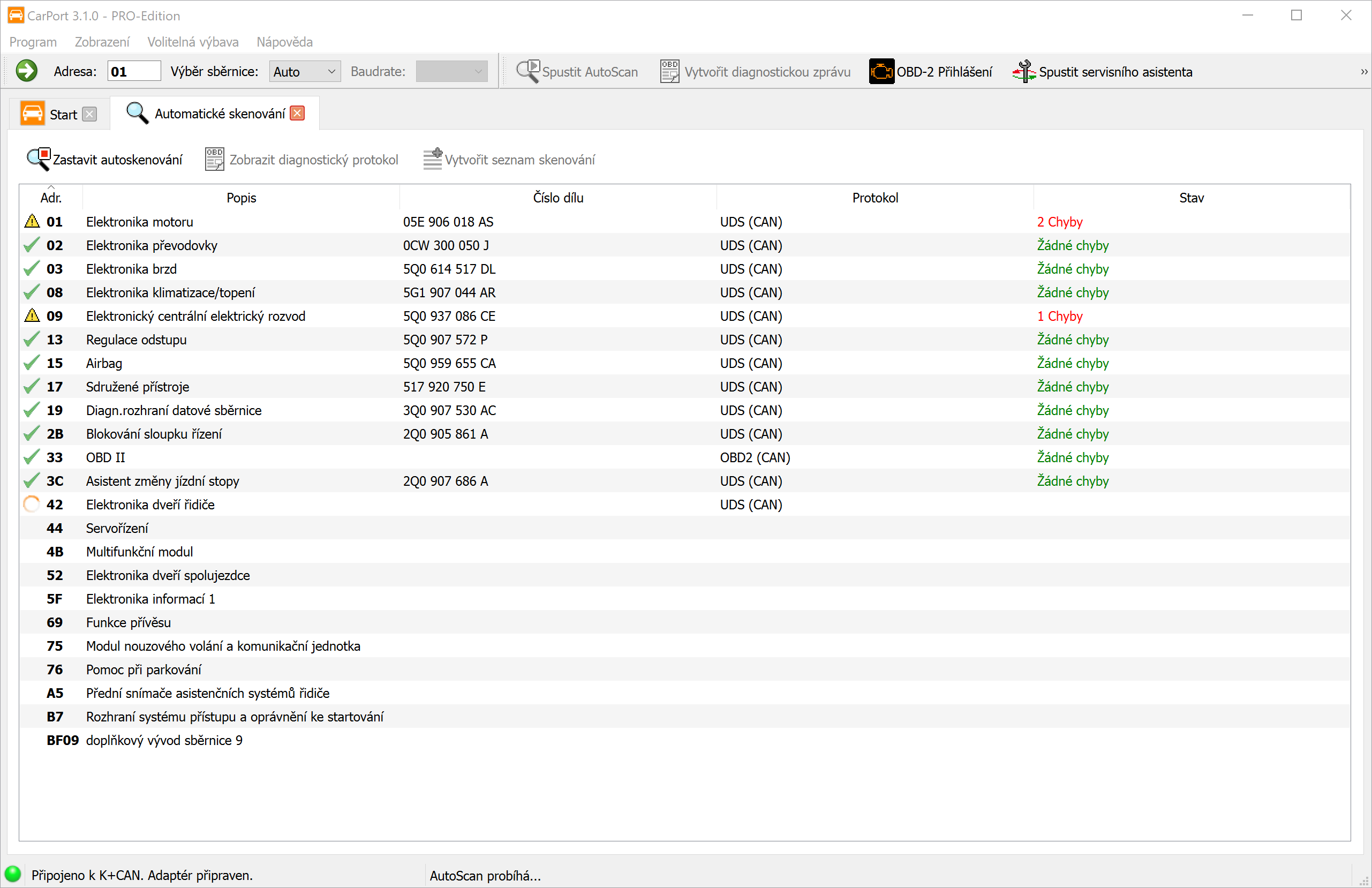Viewport: 1372px width, 888px height.
Task: Launch Spustit servisního asistenta
Action: [1024, 72]
